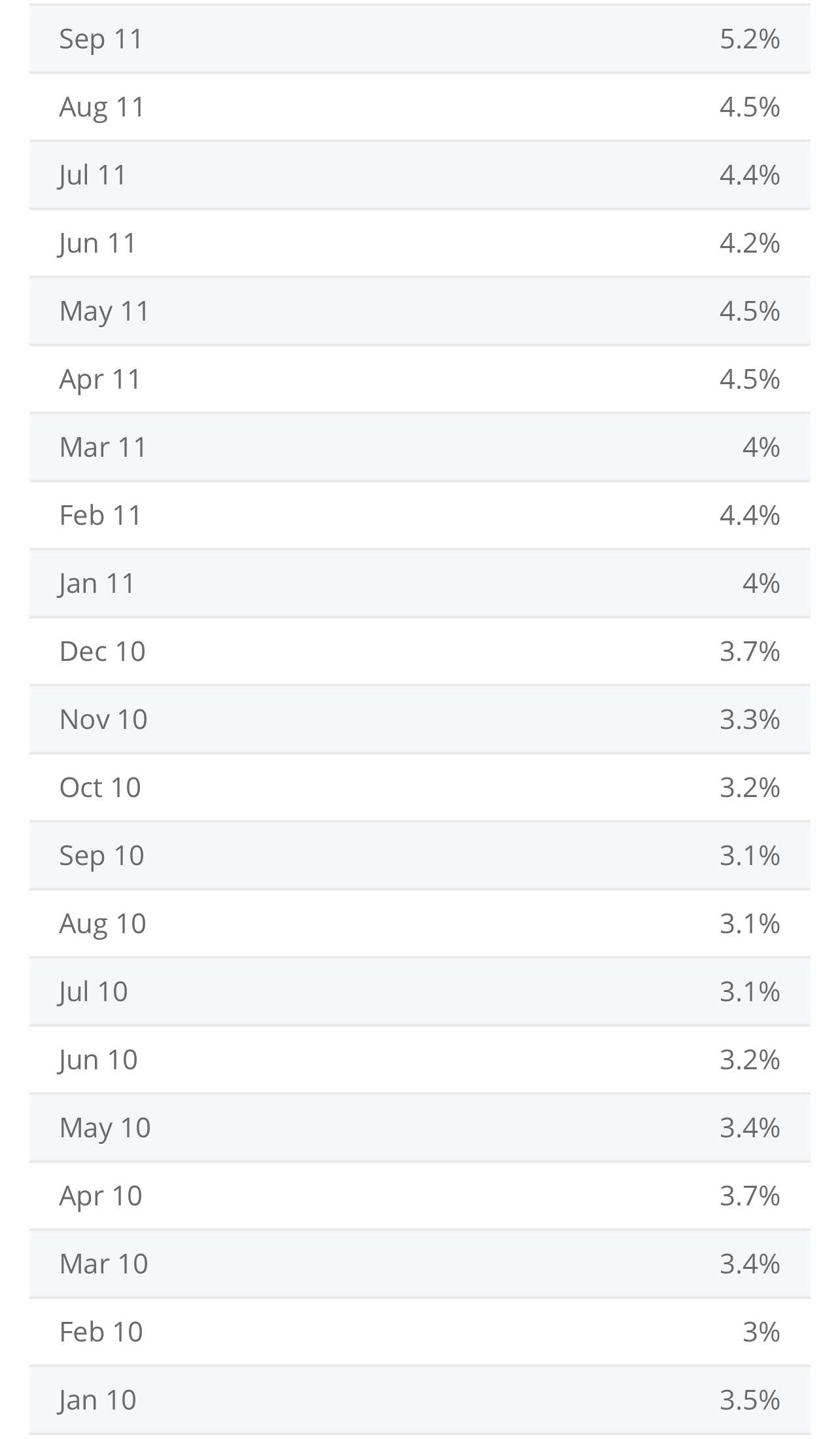Select the Jul 11 table row
The width and height of the screenshot is (840, 1439).
420,175
